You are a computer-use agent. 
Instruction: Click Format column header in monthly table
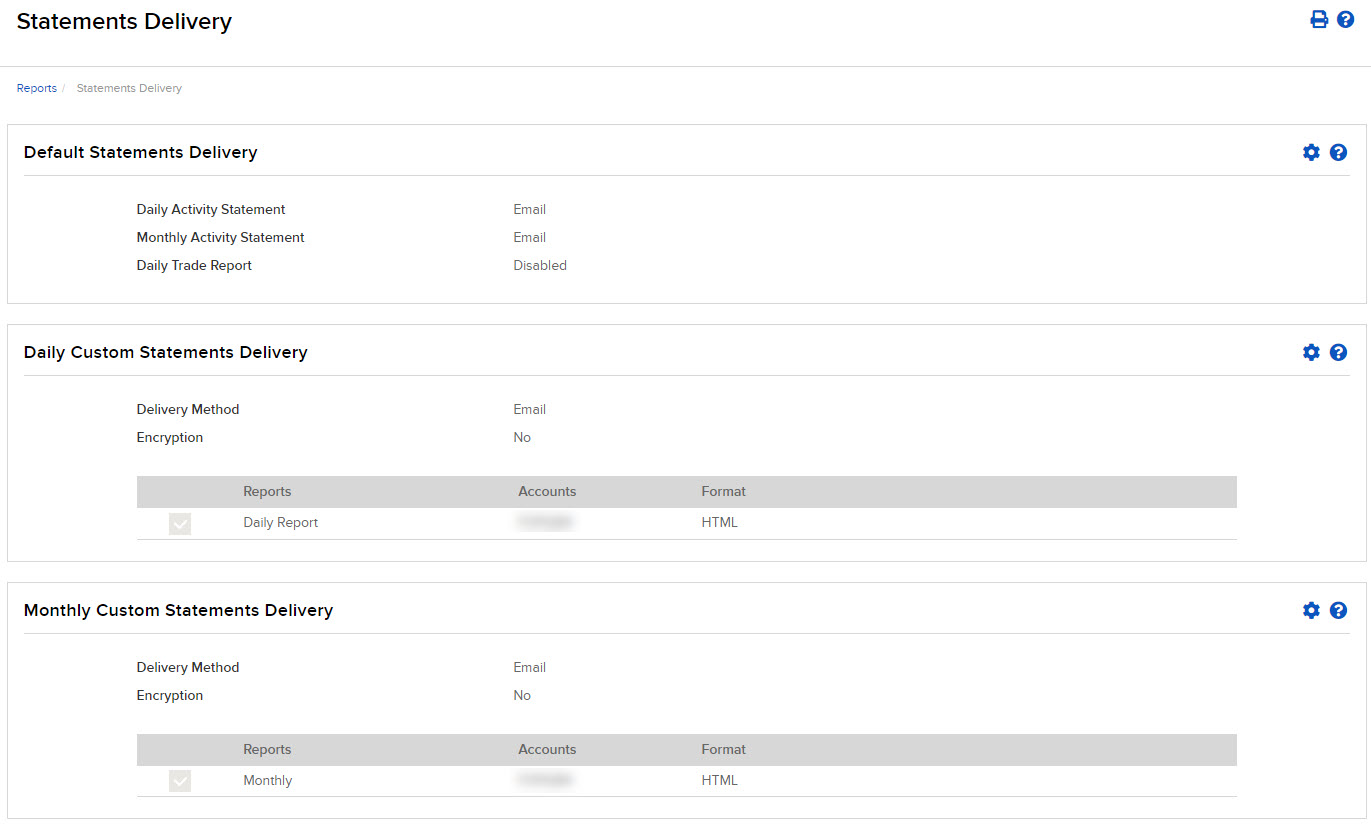click(x=724, y=749)
